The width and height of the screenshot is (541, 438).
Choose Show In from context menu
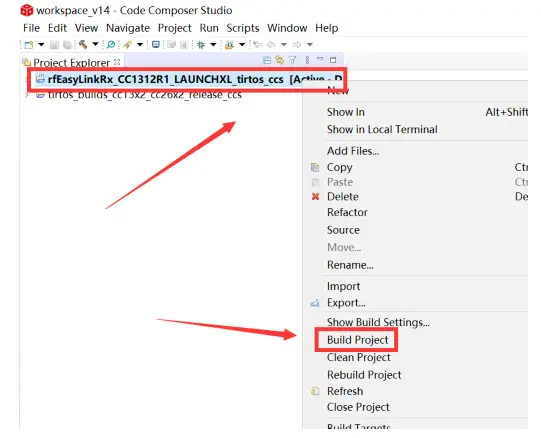(x=345, y=112)
